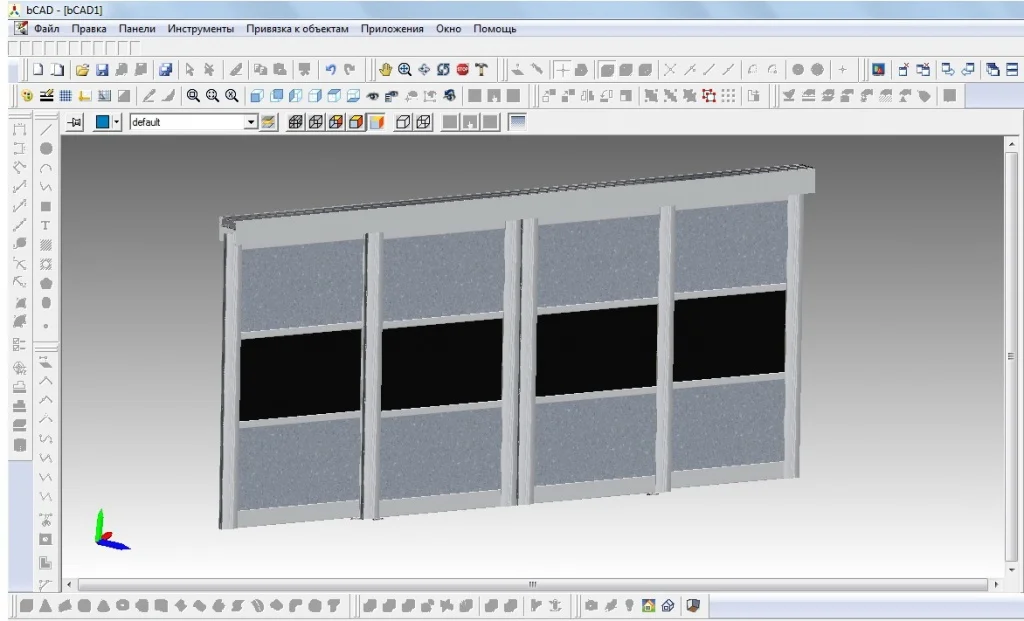This screenshot has width=1024, height=621.
Task: Open the Приложения menu
Action: tap(392, 29)
